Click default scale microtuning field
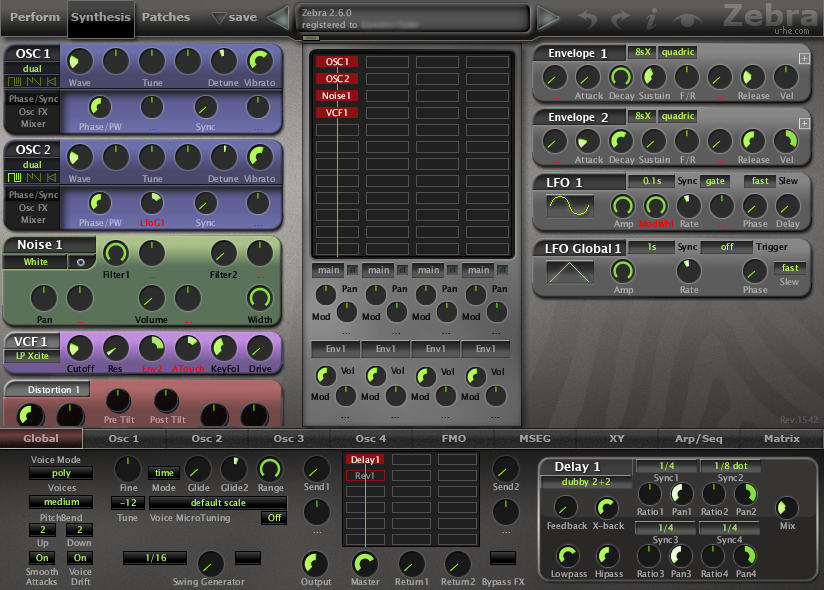824x590 pixels. [x=218, y=503]
